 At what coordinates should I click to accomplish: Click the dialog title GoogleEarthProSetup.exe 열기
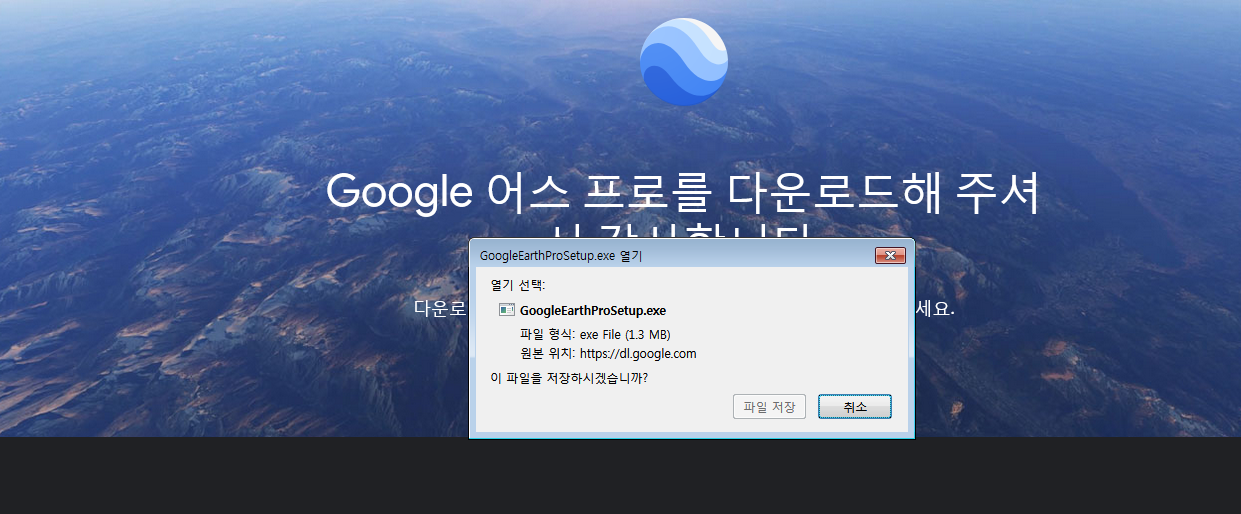pyautogui.click(x=561, y=256)
